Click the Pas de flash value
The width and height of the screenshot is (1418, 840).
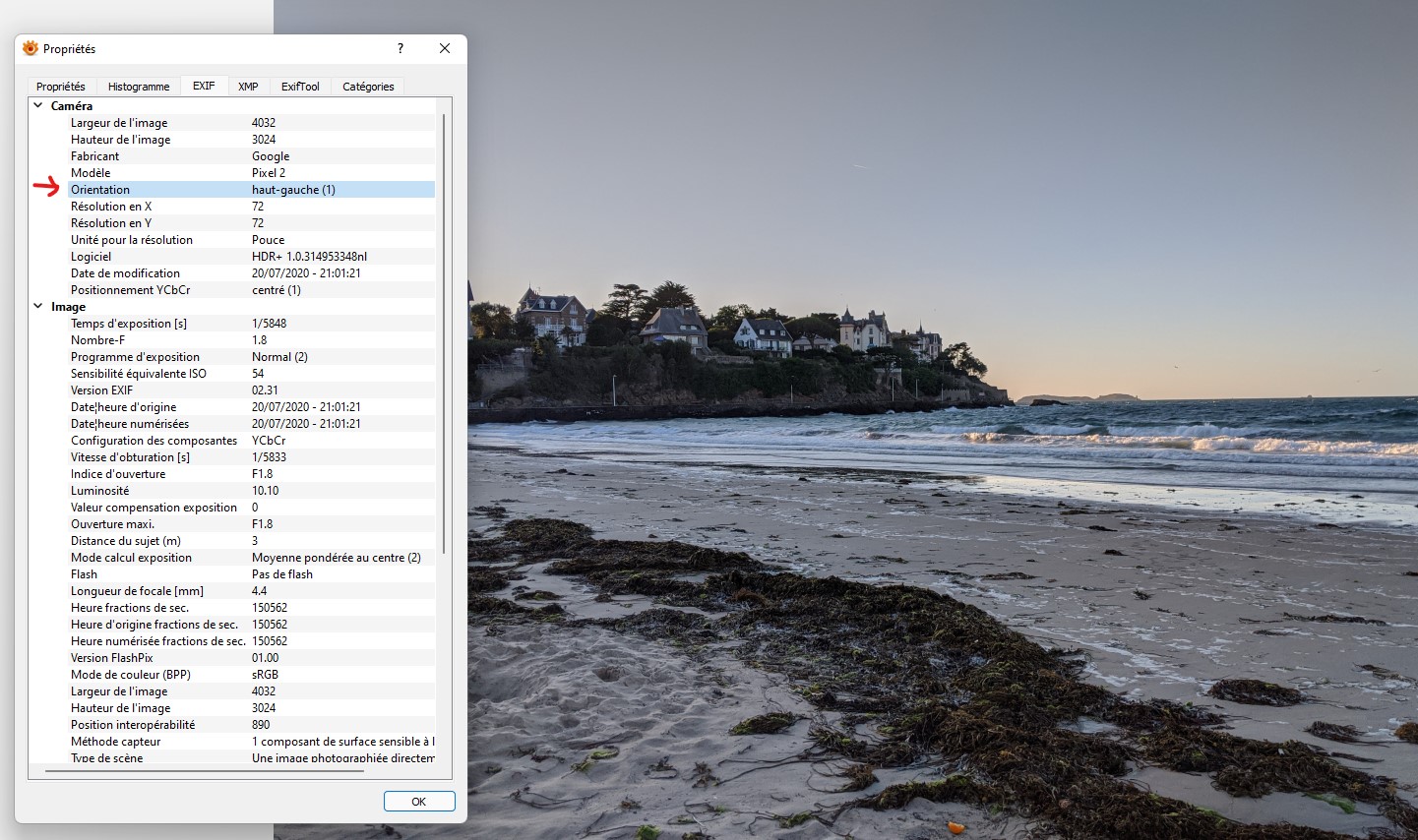pyautogui.click(x=282, y=574)
